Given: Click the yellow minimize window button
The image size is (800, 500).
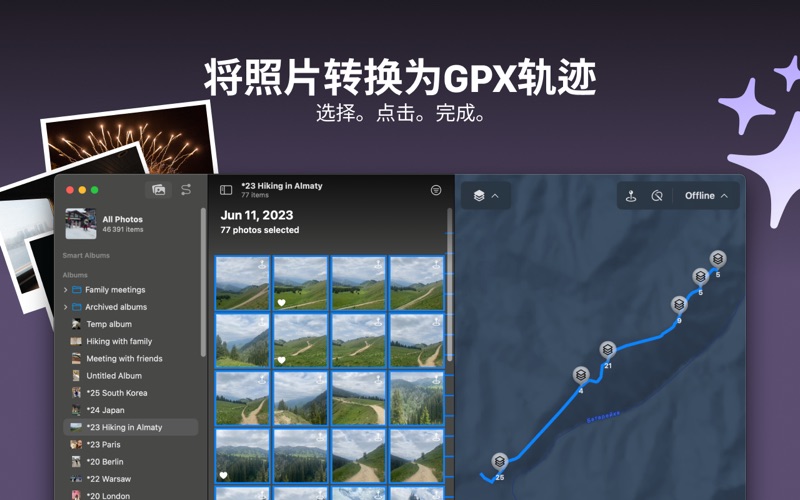Looking at the screenshot, I should click(x=82, y=190).
